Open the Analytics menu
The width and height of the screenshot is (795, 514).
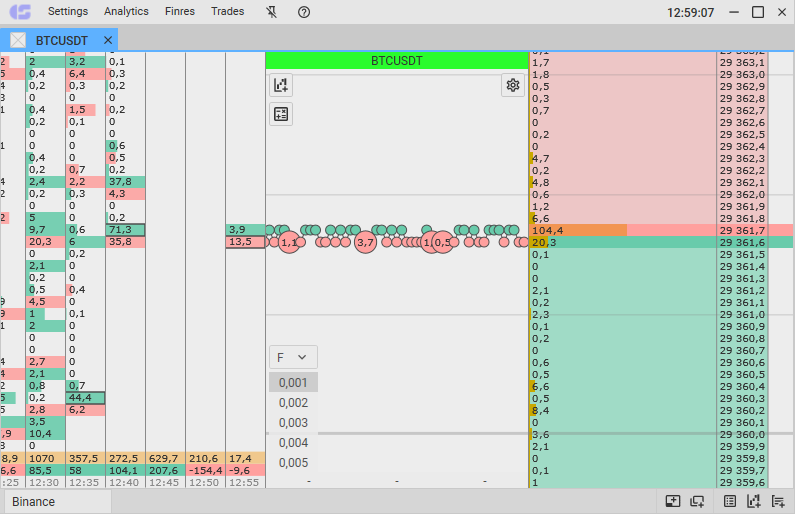pos(126,12)
